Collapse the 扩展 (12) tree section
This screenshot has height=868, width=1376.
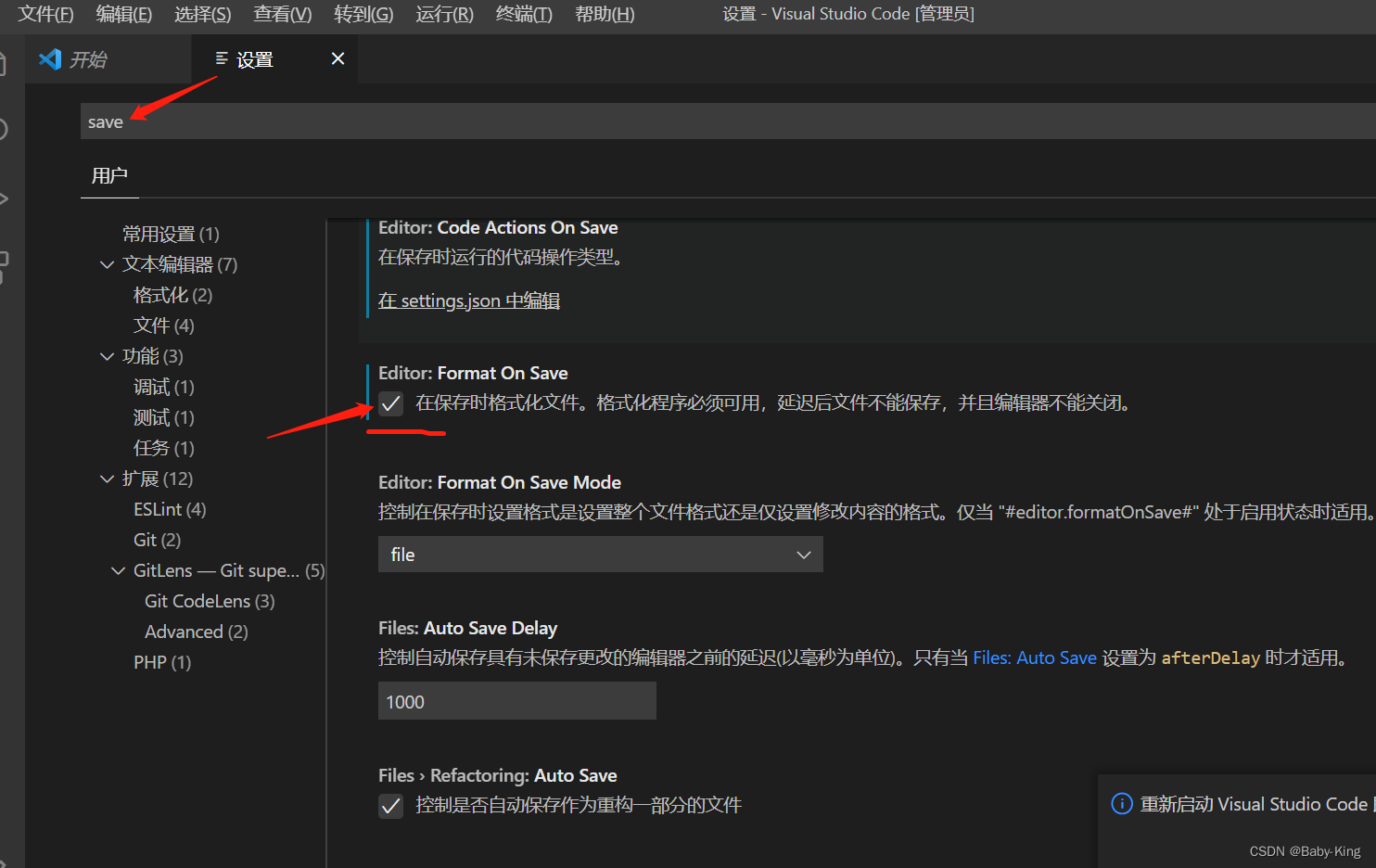click(x=107, y=479)
